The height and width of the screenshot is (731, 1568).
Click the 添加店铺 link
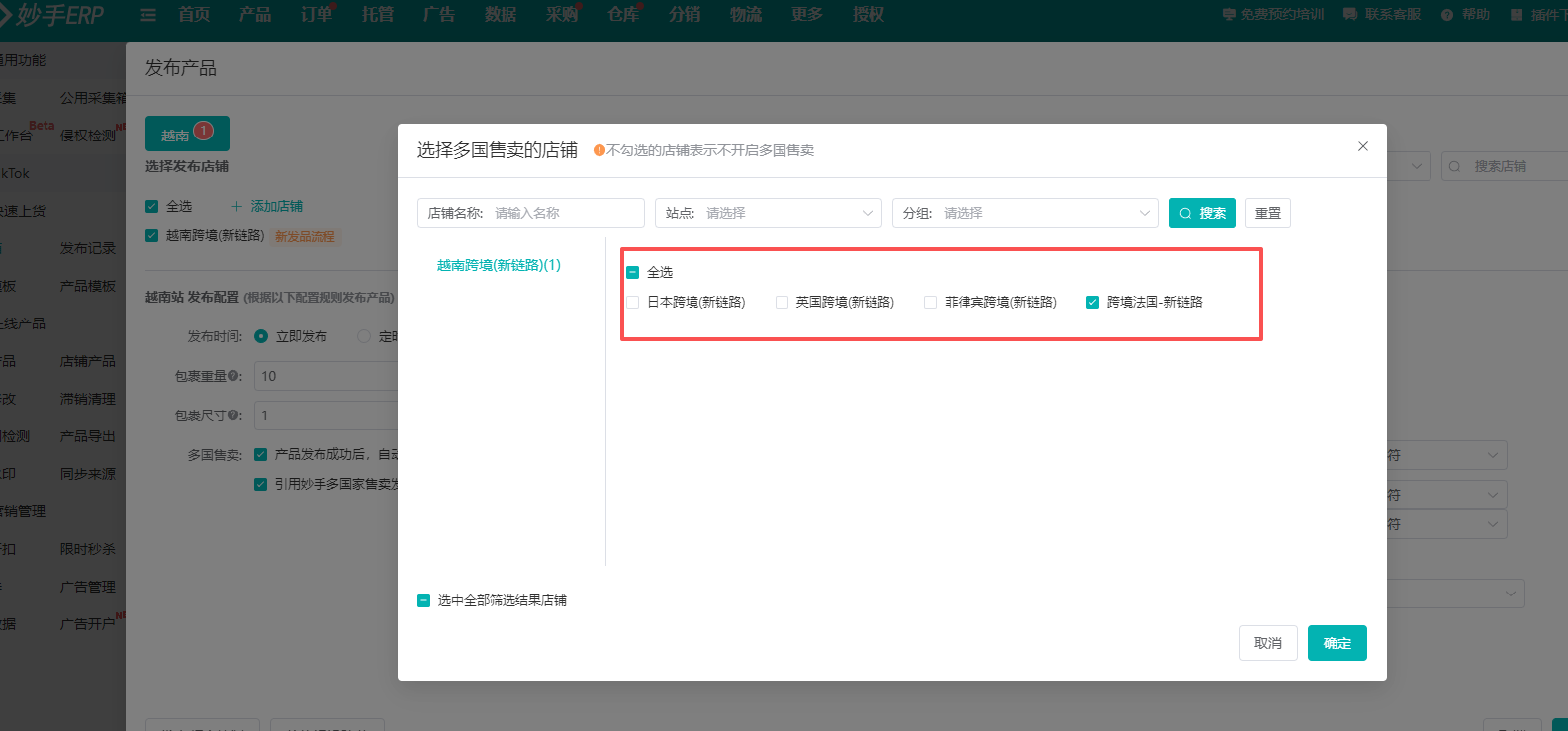277,206
